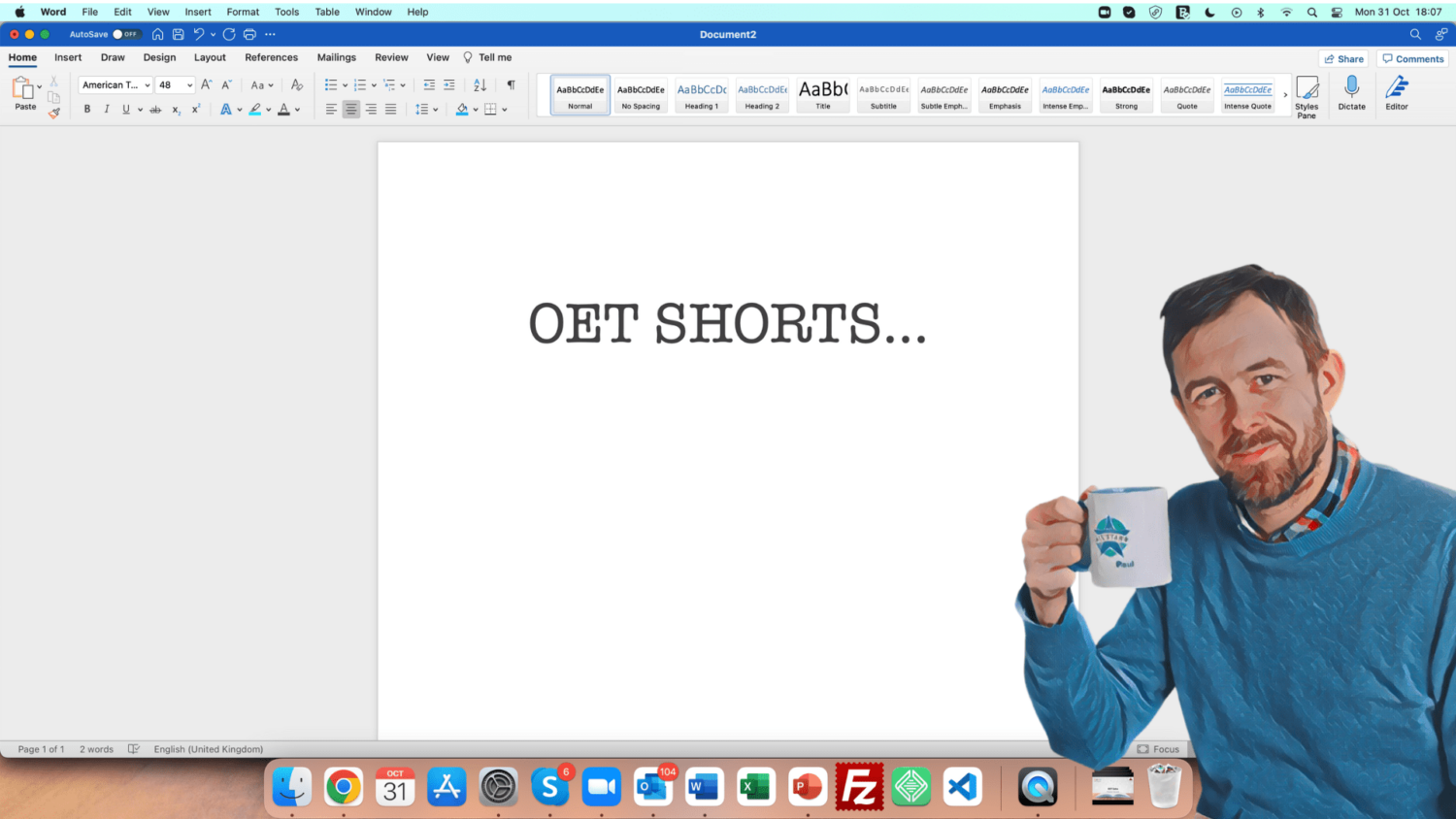The height and width of the screenshot is (819, 1456).
Task: Click 2 words count in status bar
Action: point(96,749)
